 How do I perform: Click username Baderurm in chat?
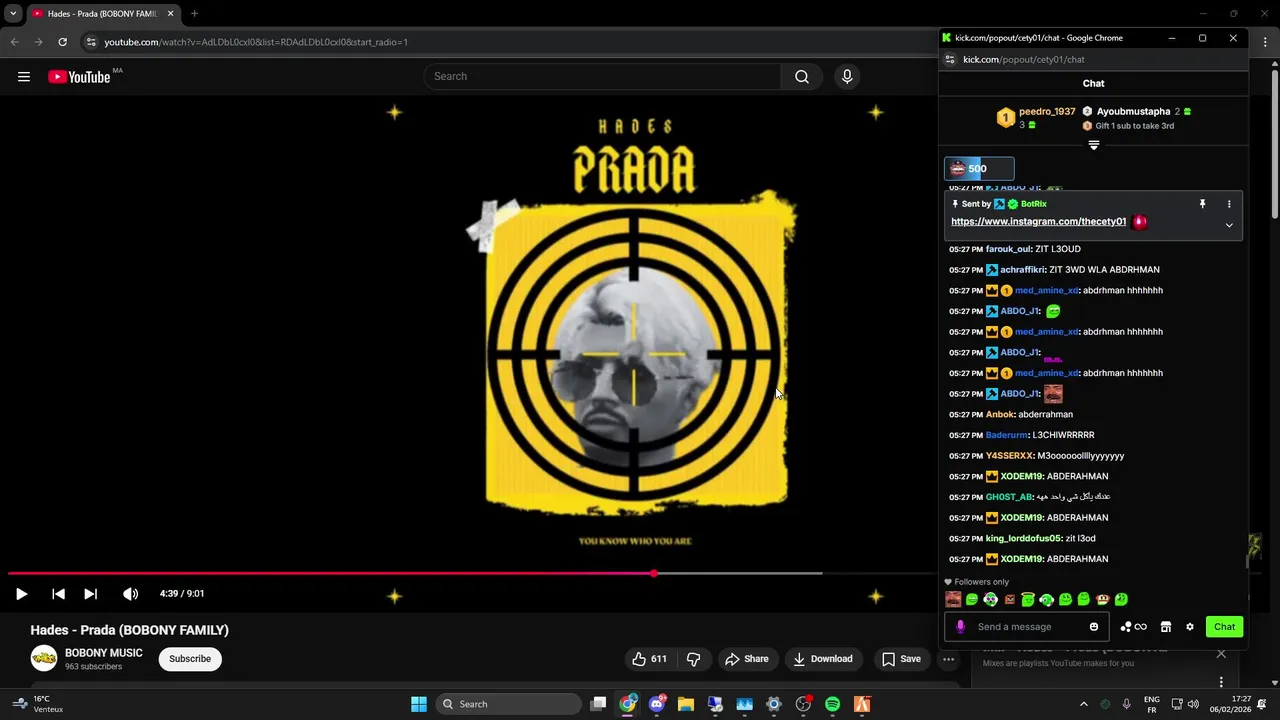(1006, 435)
